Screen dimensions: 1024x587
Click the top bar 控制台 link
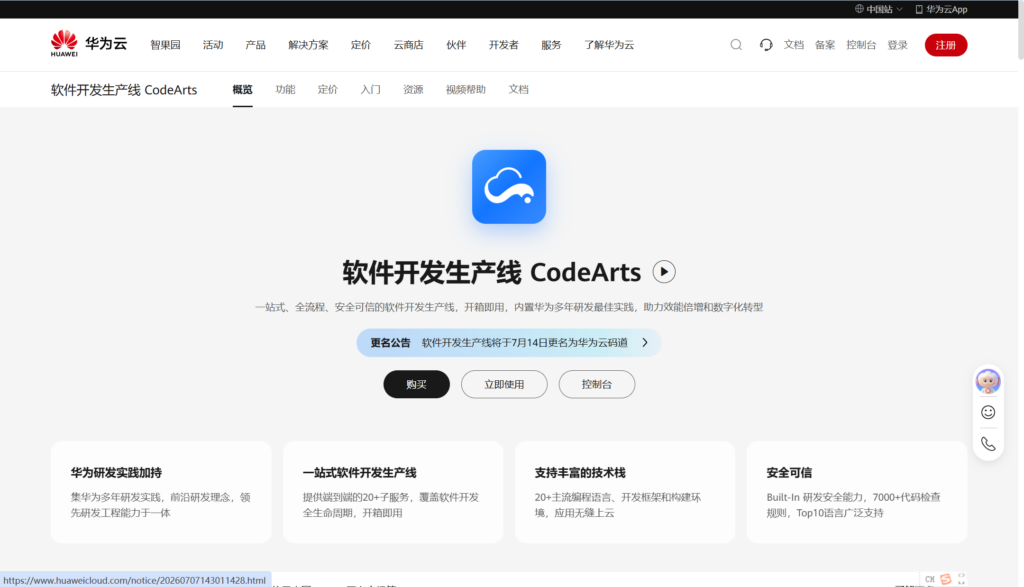(x=861, y=44)
